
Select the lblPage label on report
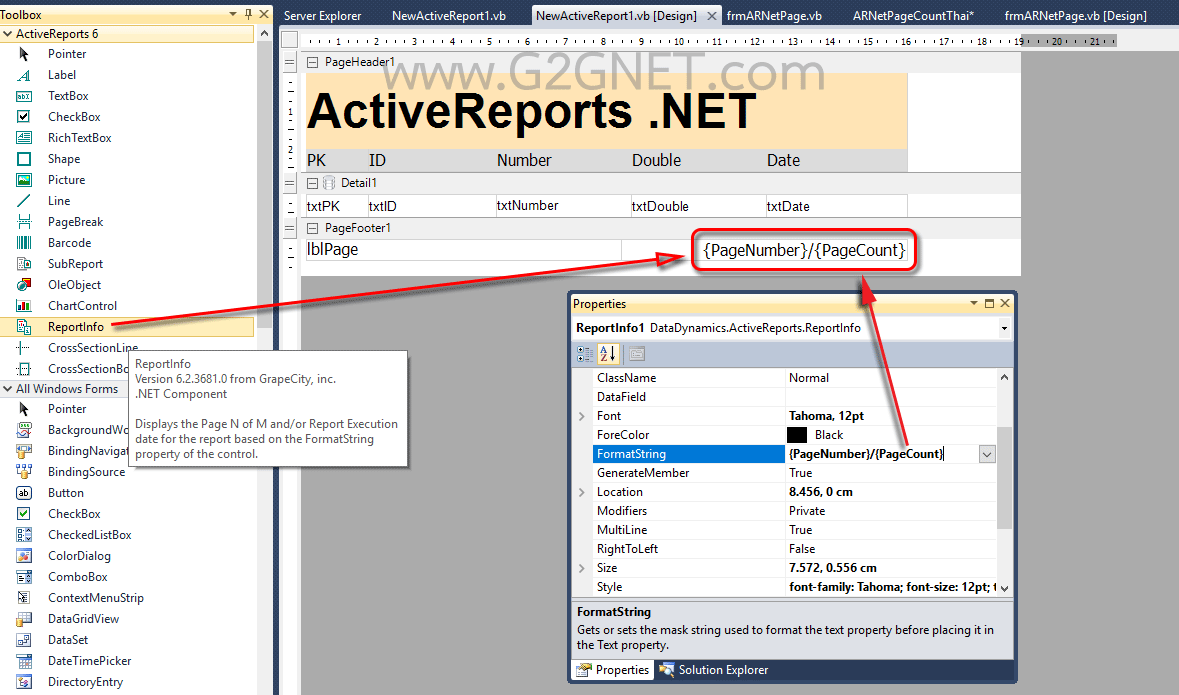click(463, 250)
